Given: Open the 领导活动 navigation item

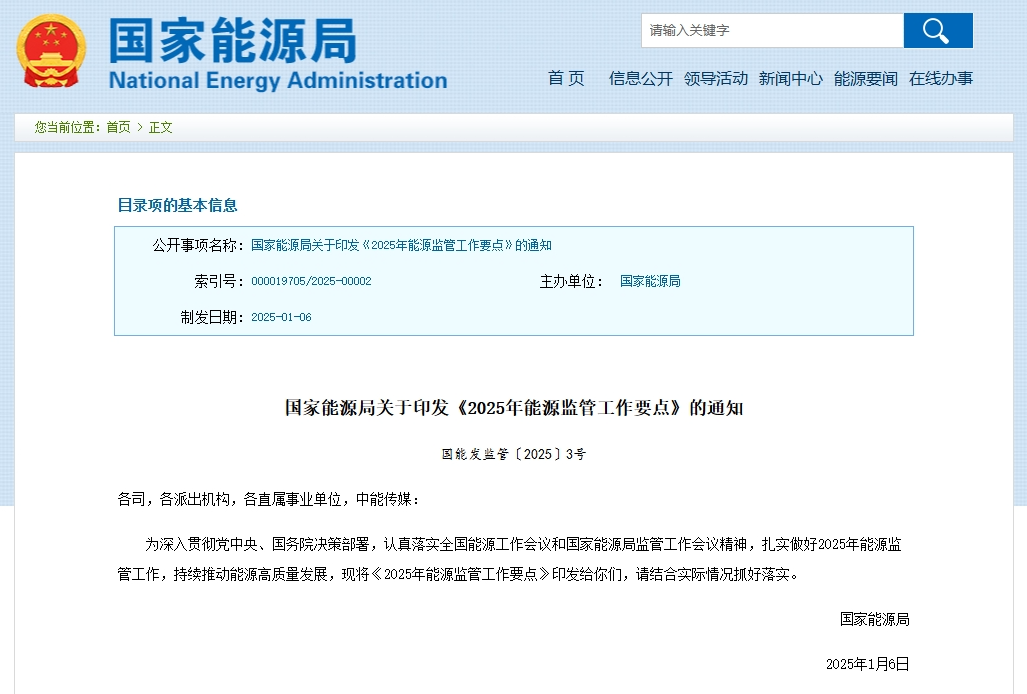Looking at the screenshot, I should pos(716,79).
